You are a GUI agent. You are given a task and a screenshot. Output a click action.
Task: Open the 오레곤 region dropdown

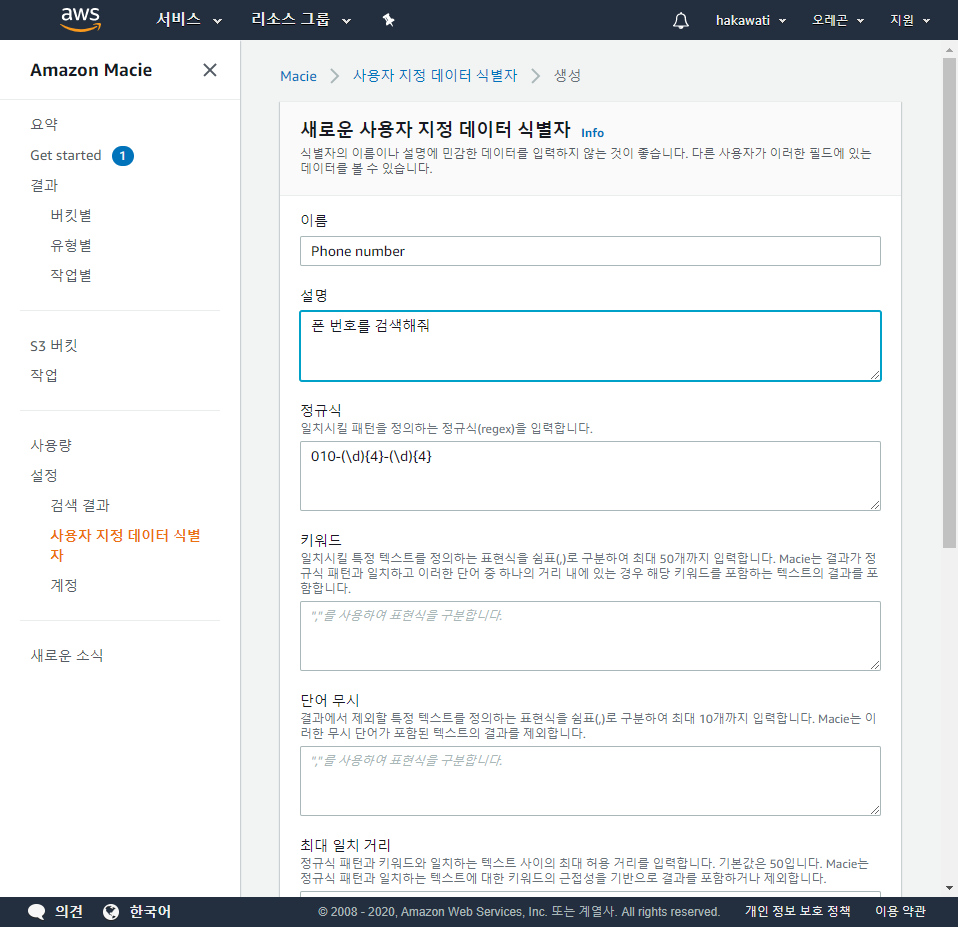pyautogui.click(x=838, y=20)
